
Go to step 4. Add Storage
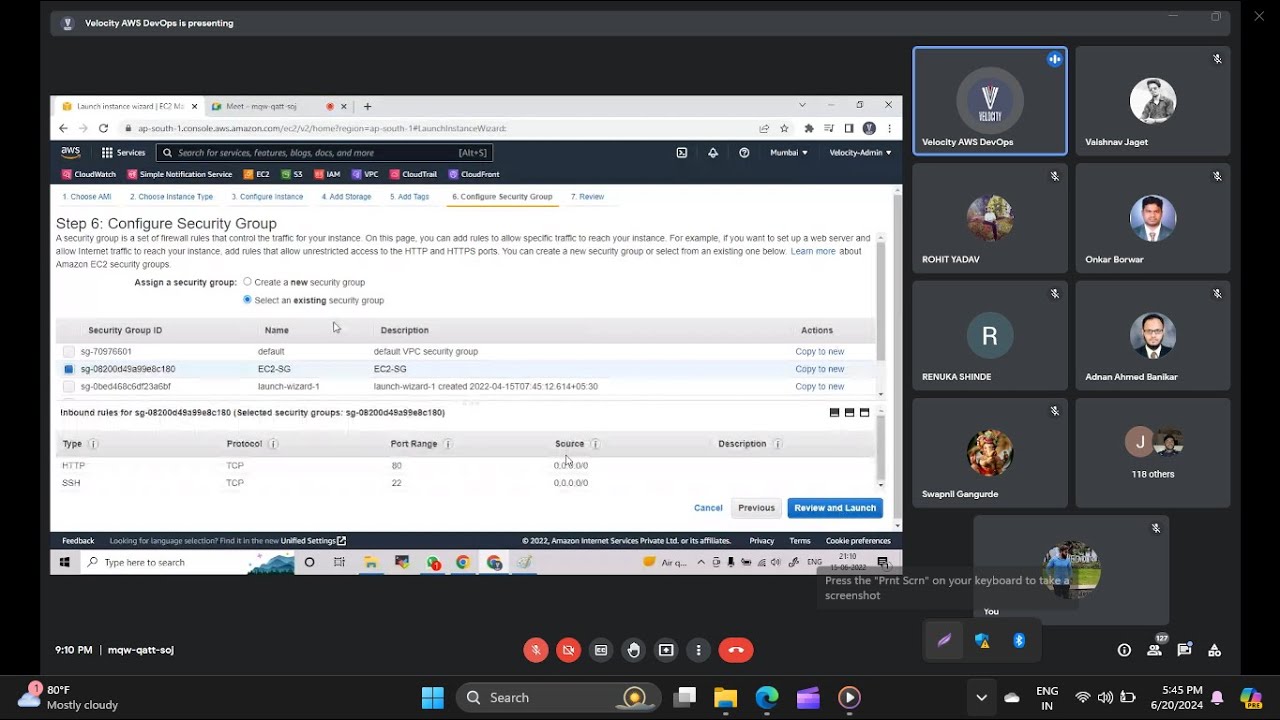pyautogui.click(x=346, y=197)
